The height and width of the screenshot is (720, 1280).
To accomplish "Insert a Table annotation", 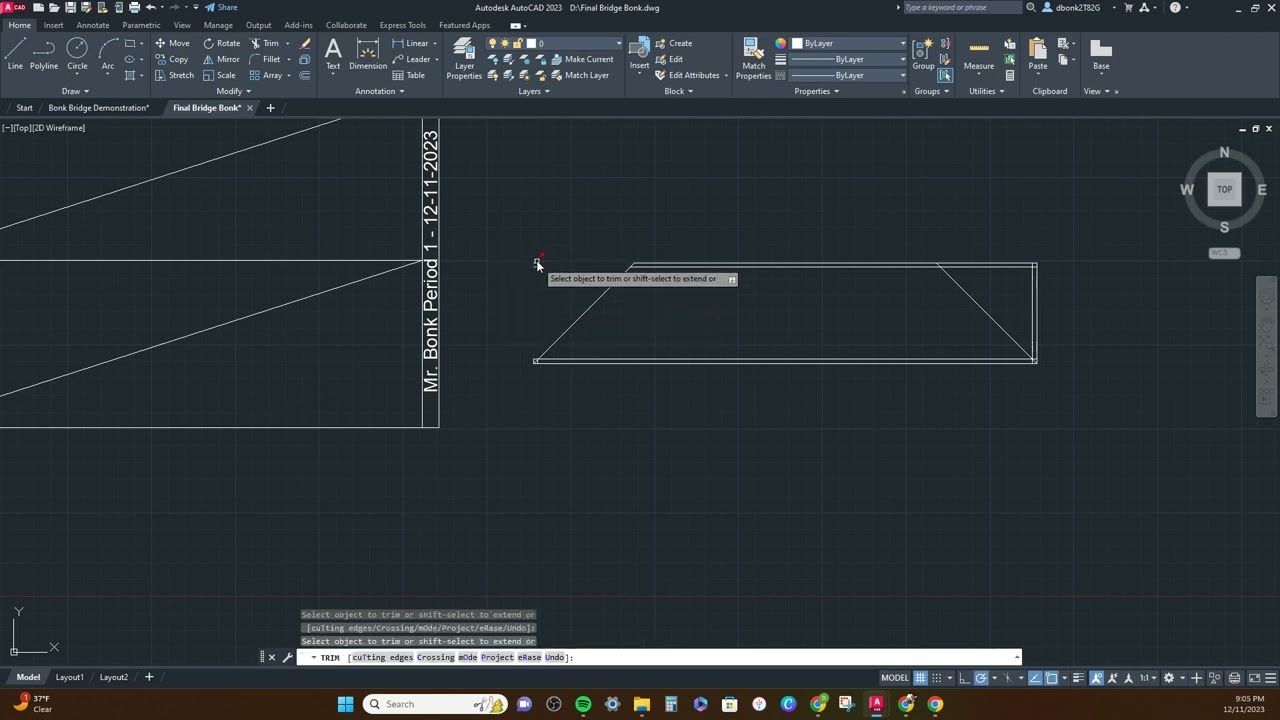I will click(x=409, y=75).
